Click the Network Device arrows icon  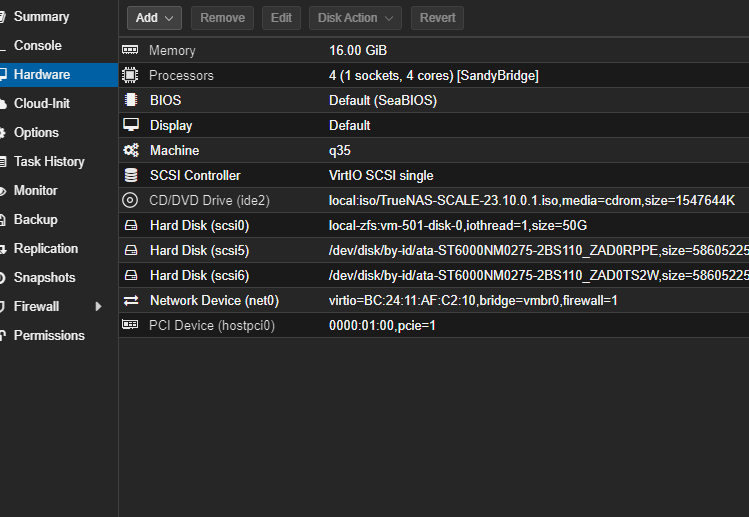130,300
